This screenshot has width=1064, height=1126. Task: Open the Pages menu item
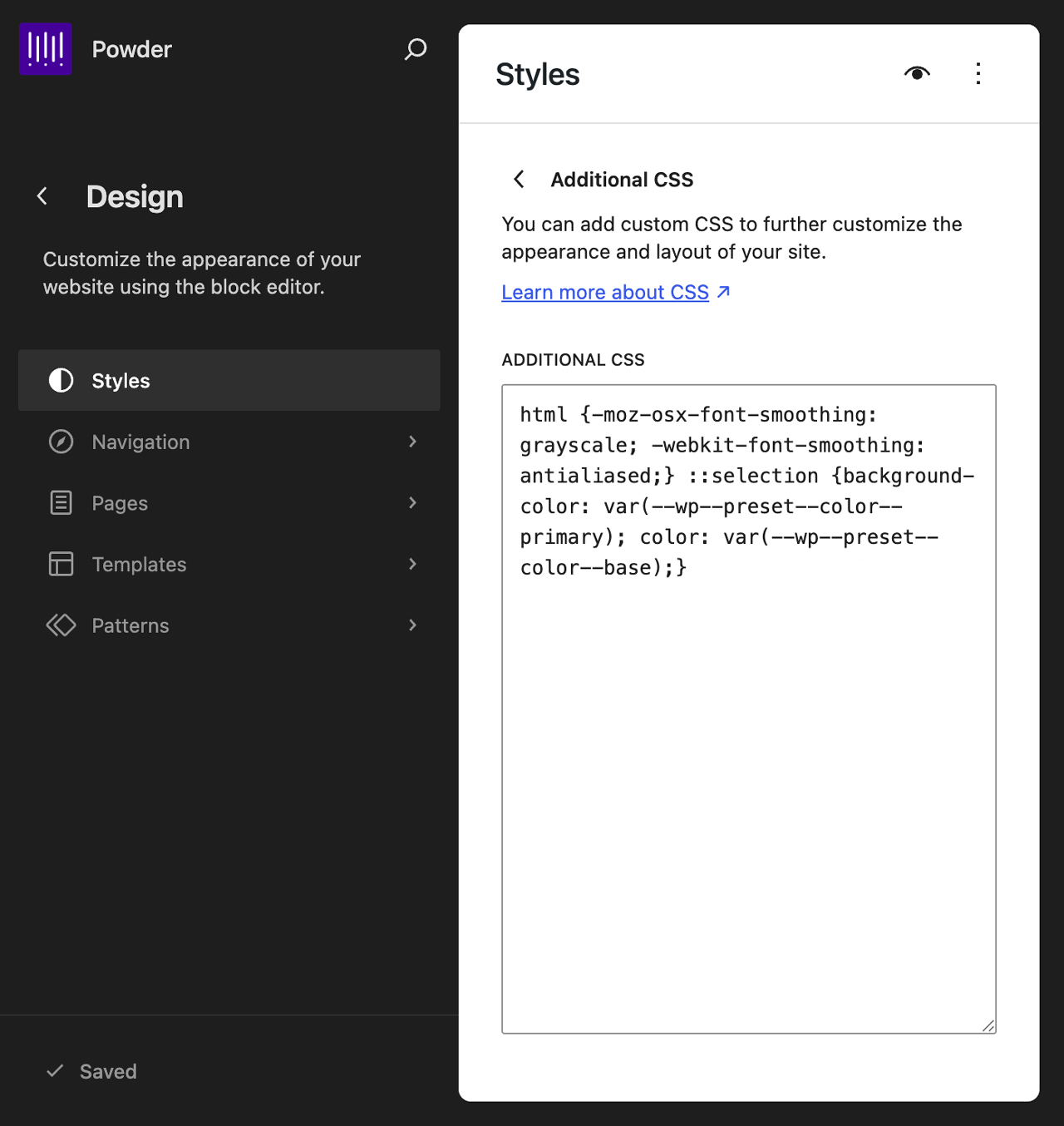point(229,502)
